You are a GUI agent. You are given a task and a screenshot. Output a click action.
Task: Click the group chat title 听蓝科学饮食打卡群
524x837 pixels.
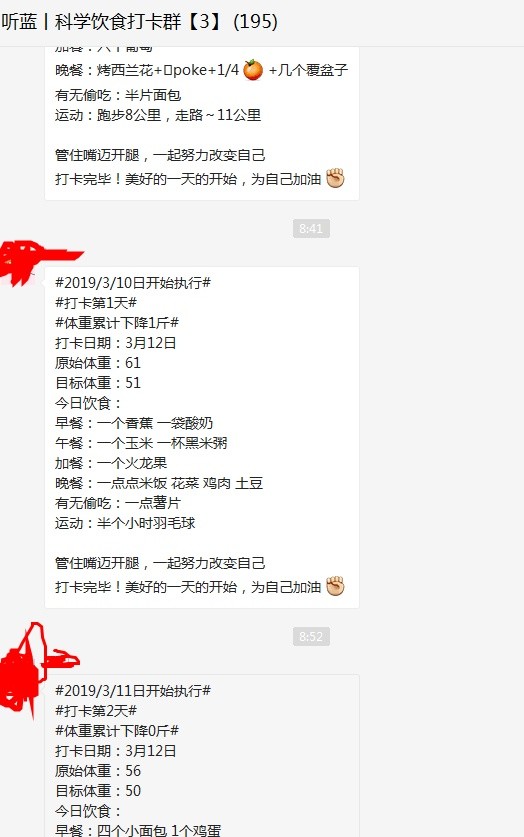coord(139,21)
